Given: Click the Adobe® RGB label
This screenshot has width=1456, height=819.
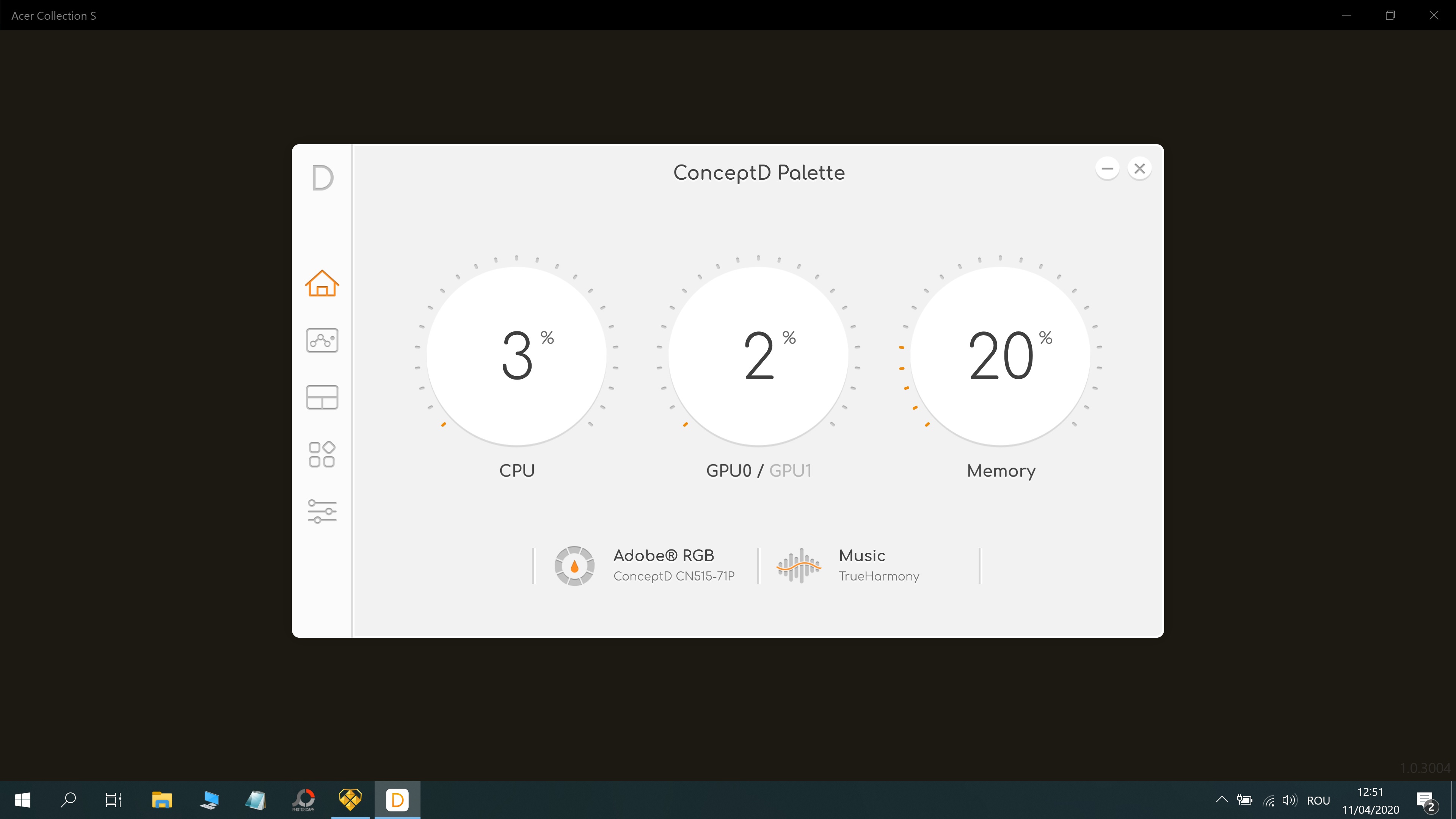Looking at the screenshot, I should tap(664, 555).
